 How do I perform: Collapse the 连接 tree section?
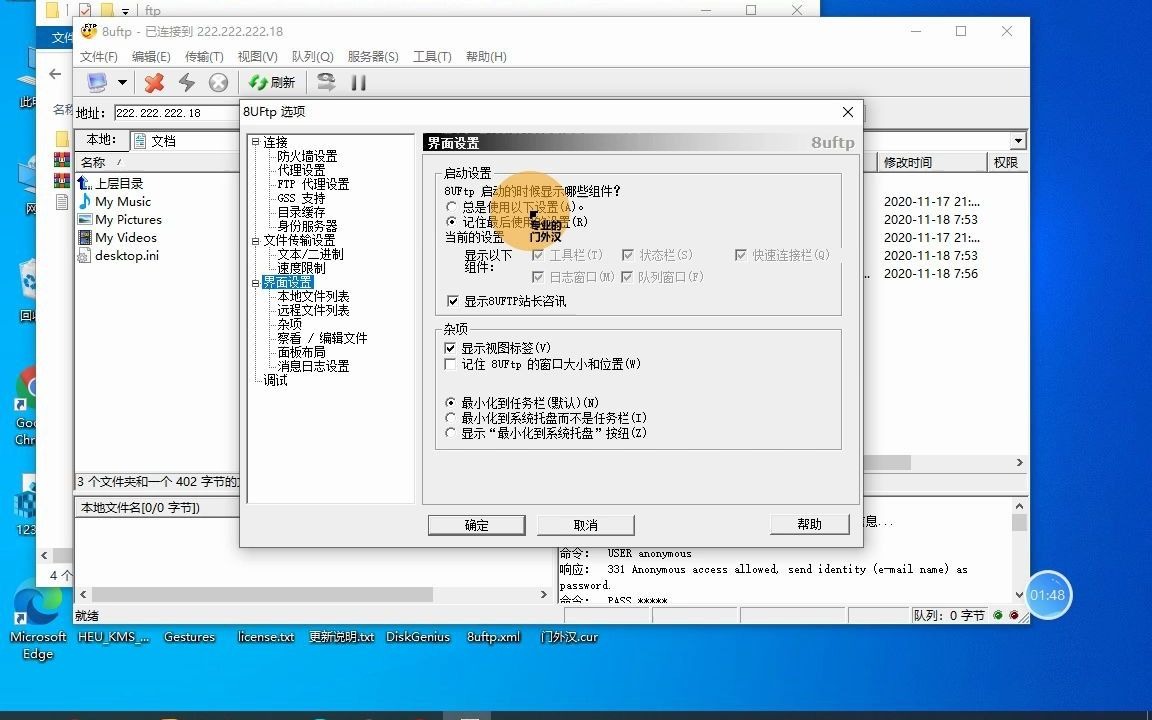tap(255, 141)
